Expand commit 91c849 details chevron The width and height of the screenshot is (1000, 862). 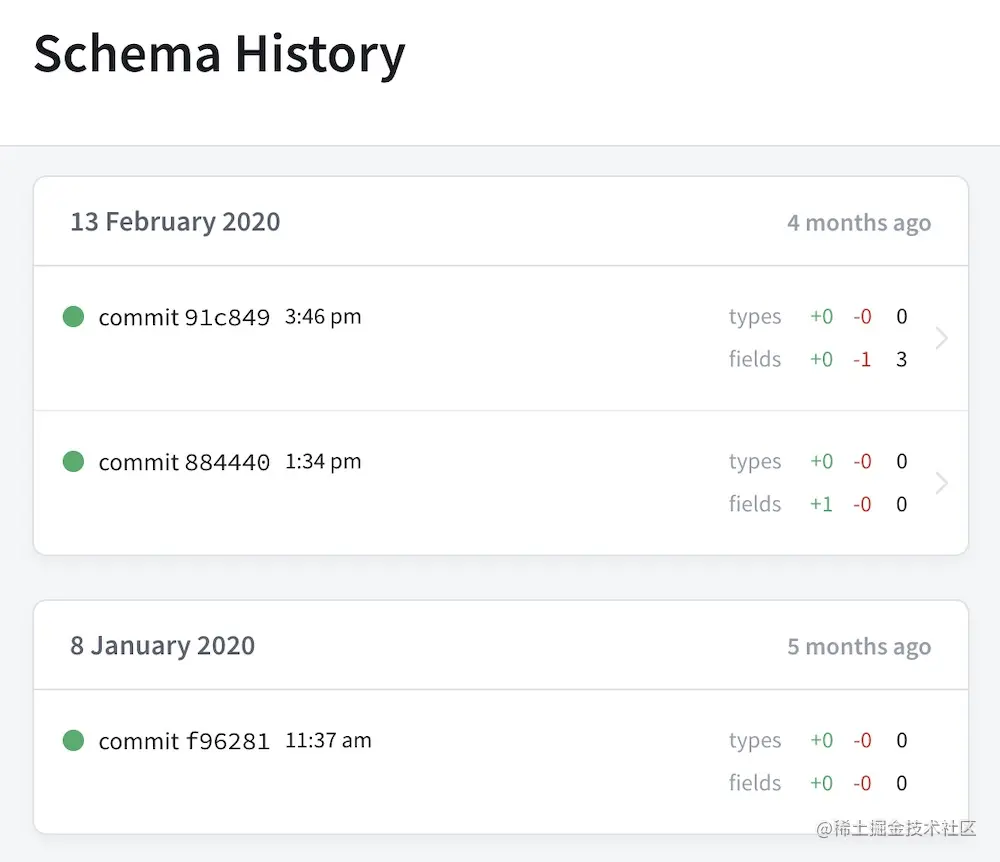[x=941, y=338]
